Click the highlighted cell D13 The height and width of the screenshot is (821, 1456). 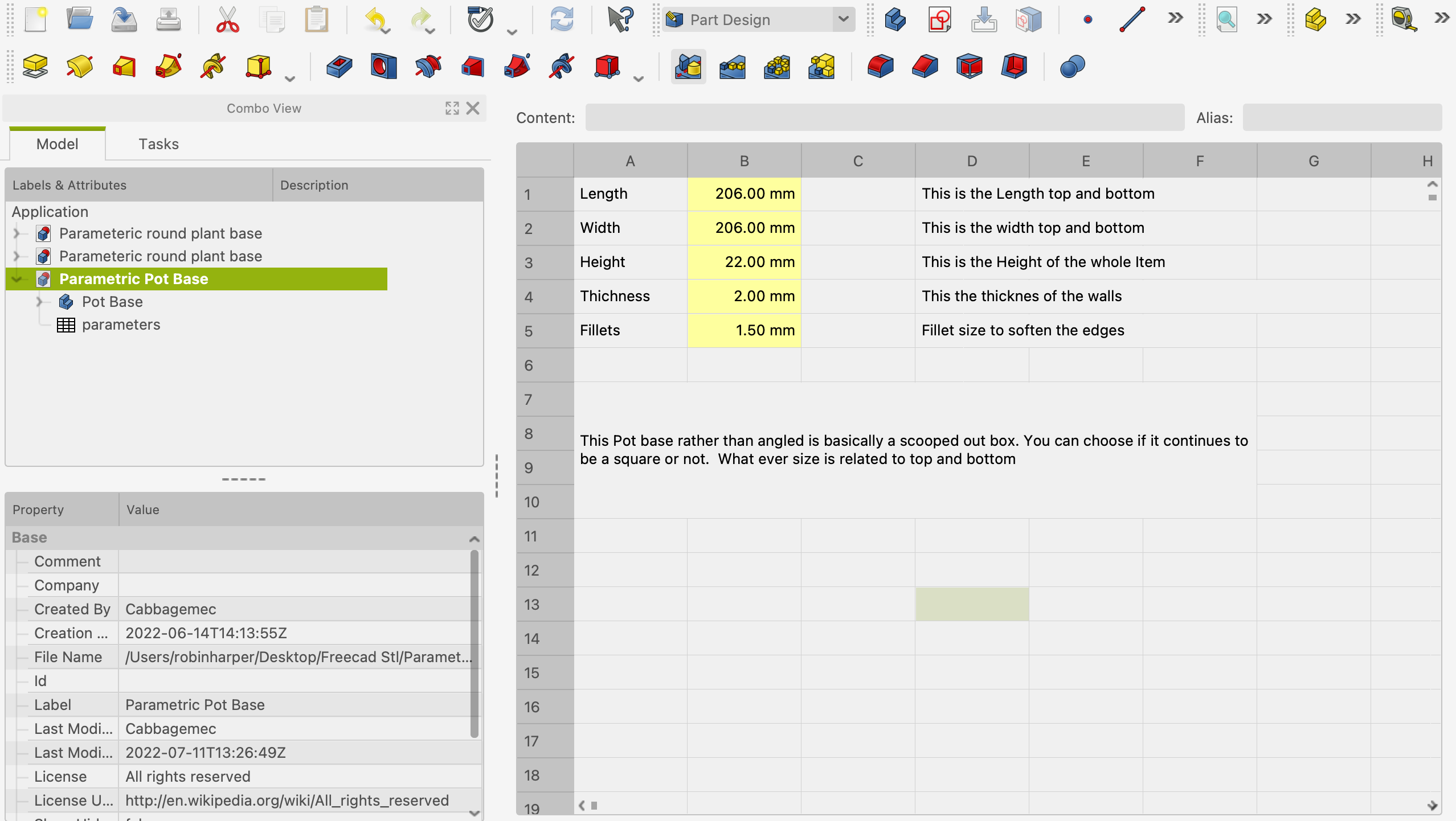point(972,604)
